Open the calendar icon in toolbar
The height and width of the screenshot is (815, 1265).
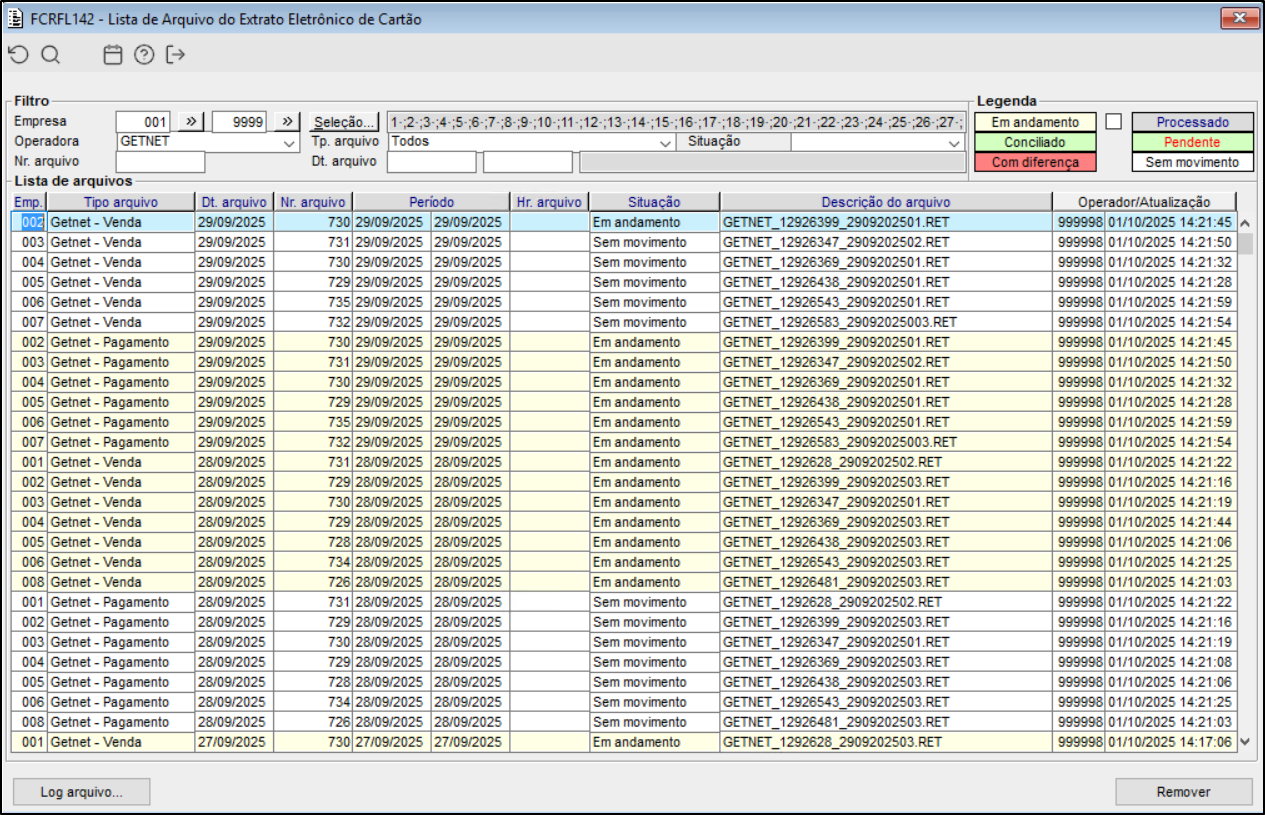113,55
